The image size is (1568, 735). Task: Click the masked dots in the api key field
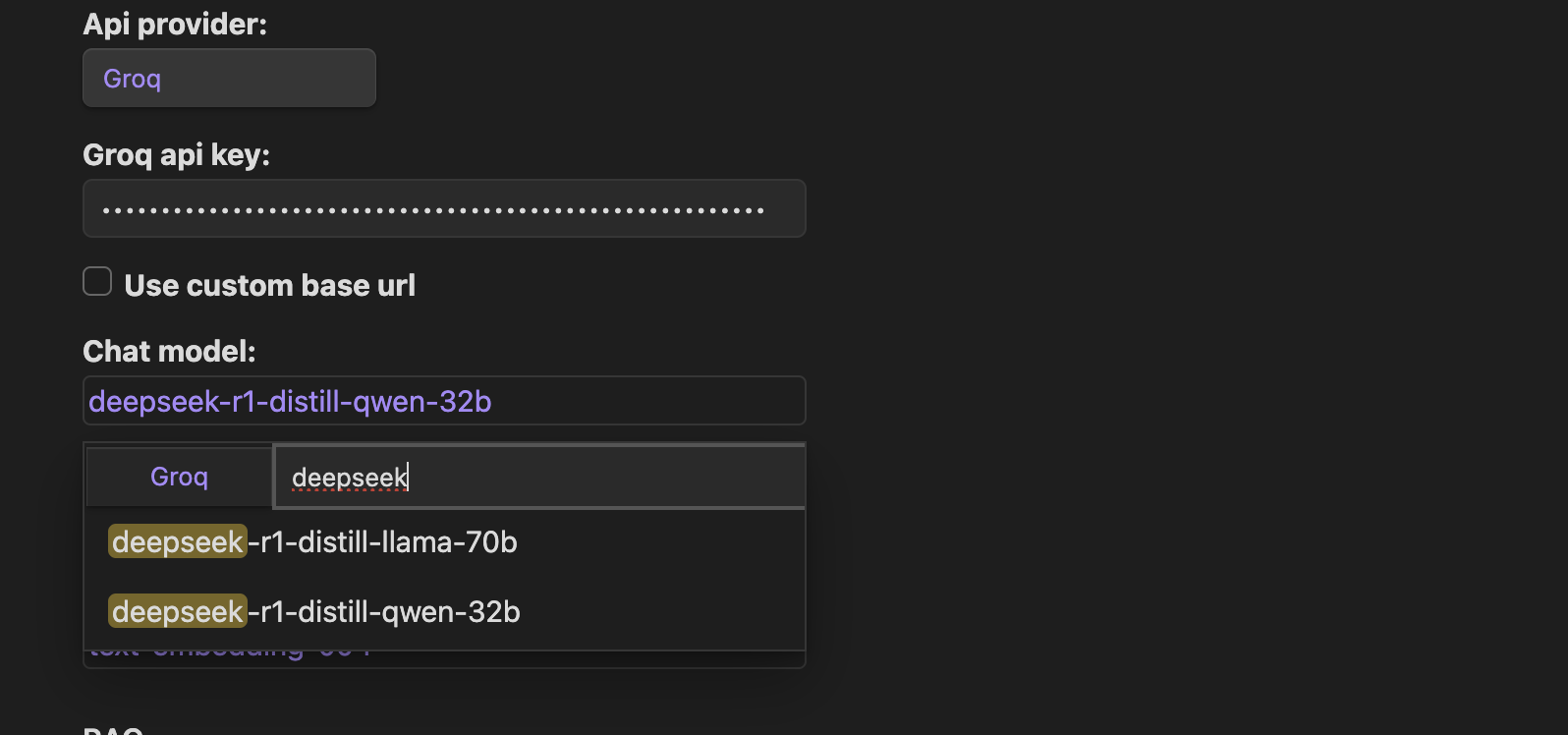[x=432, y=210]
